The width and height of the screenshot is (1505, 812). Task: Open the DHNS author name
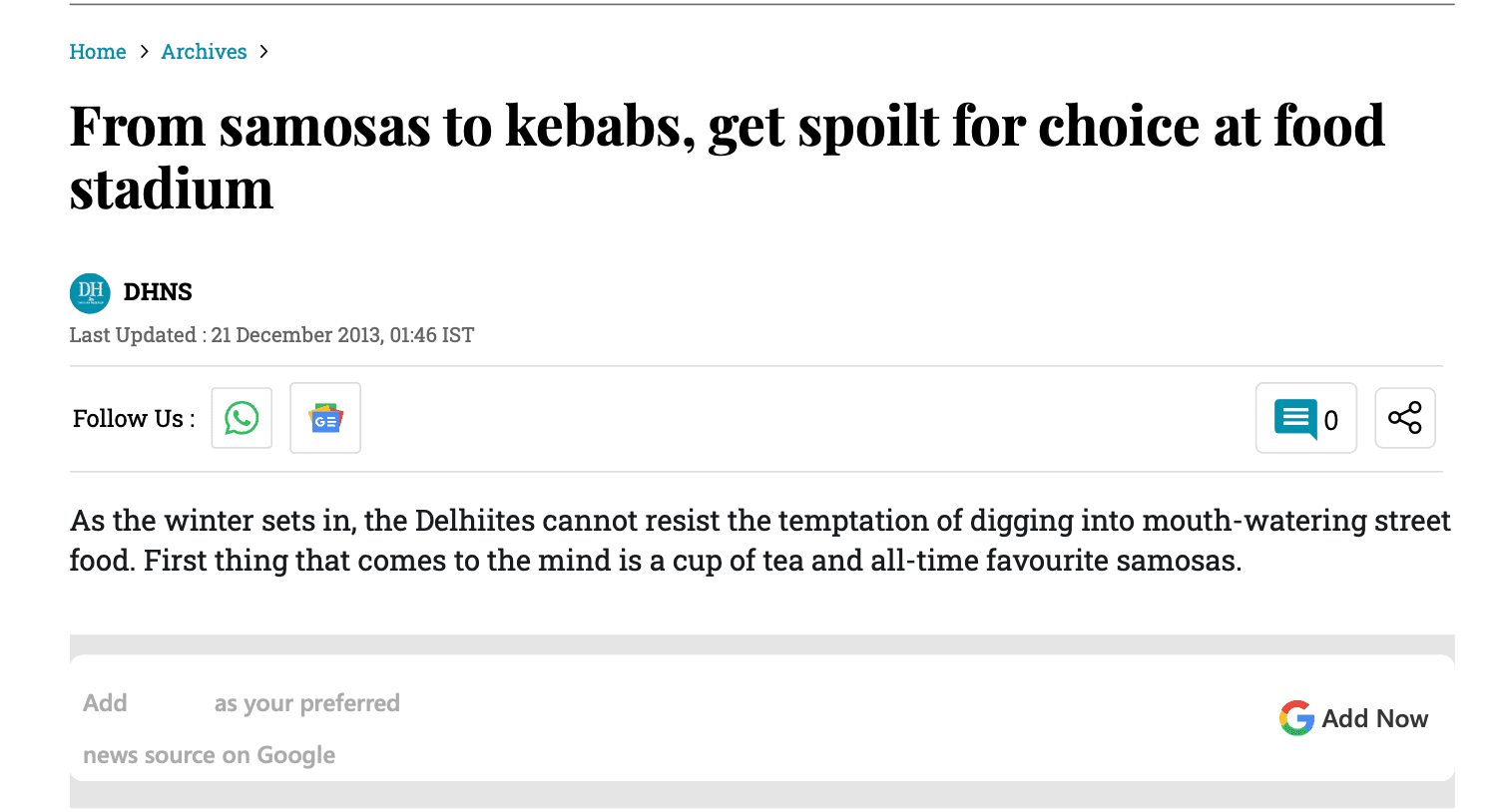coord(158,292)
